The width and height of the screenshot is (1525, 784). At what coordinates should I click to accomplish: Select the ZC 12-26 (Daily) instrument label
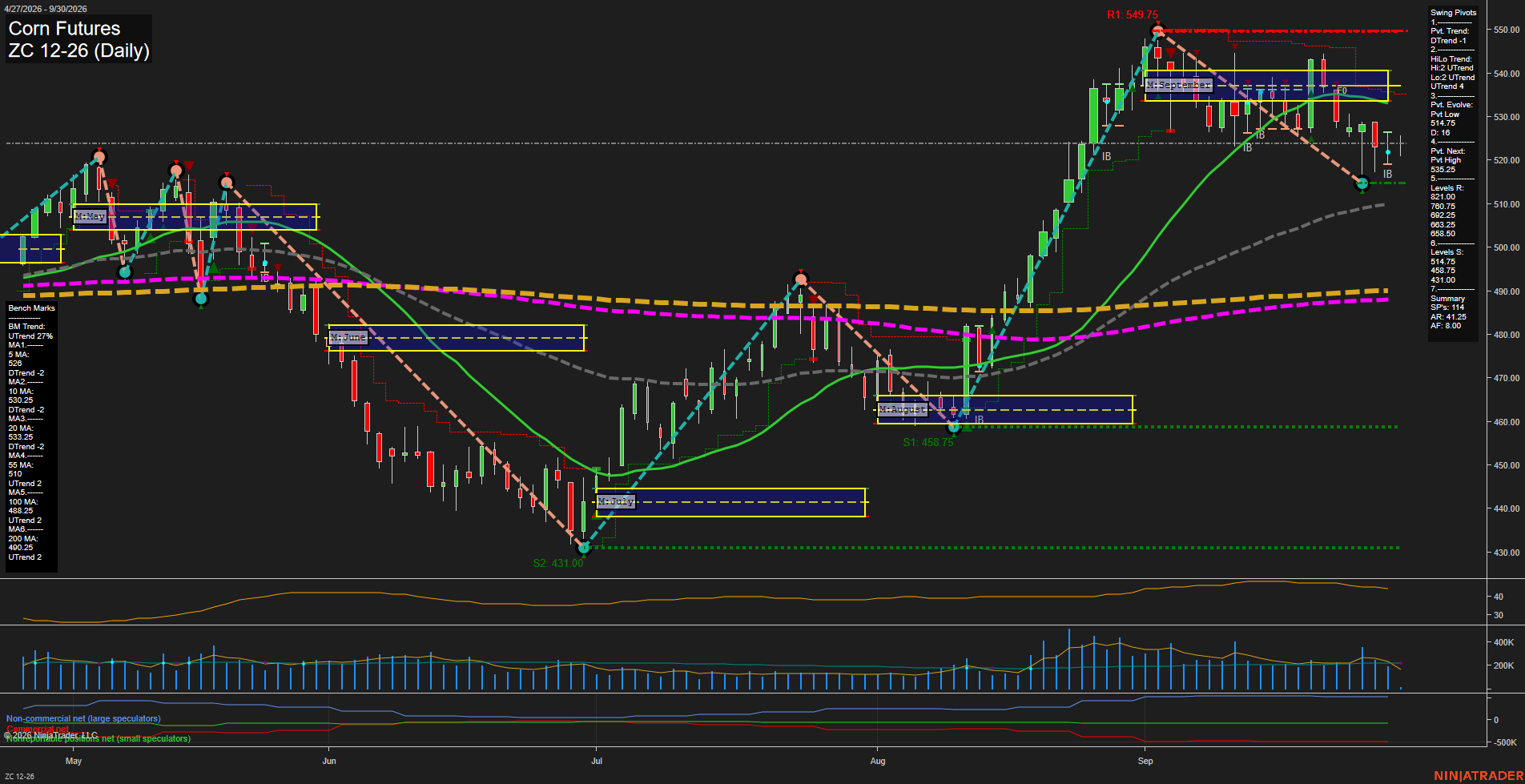pyautogui.click(x=78, y=51)
